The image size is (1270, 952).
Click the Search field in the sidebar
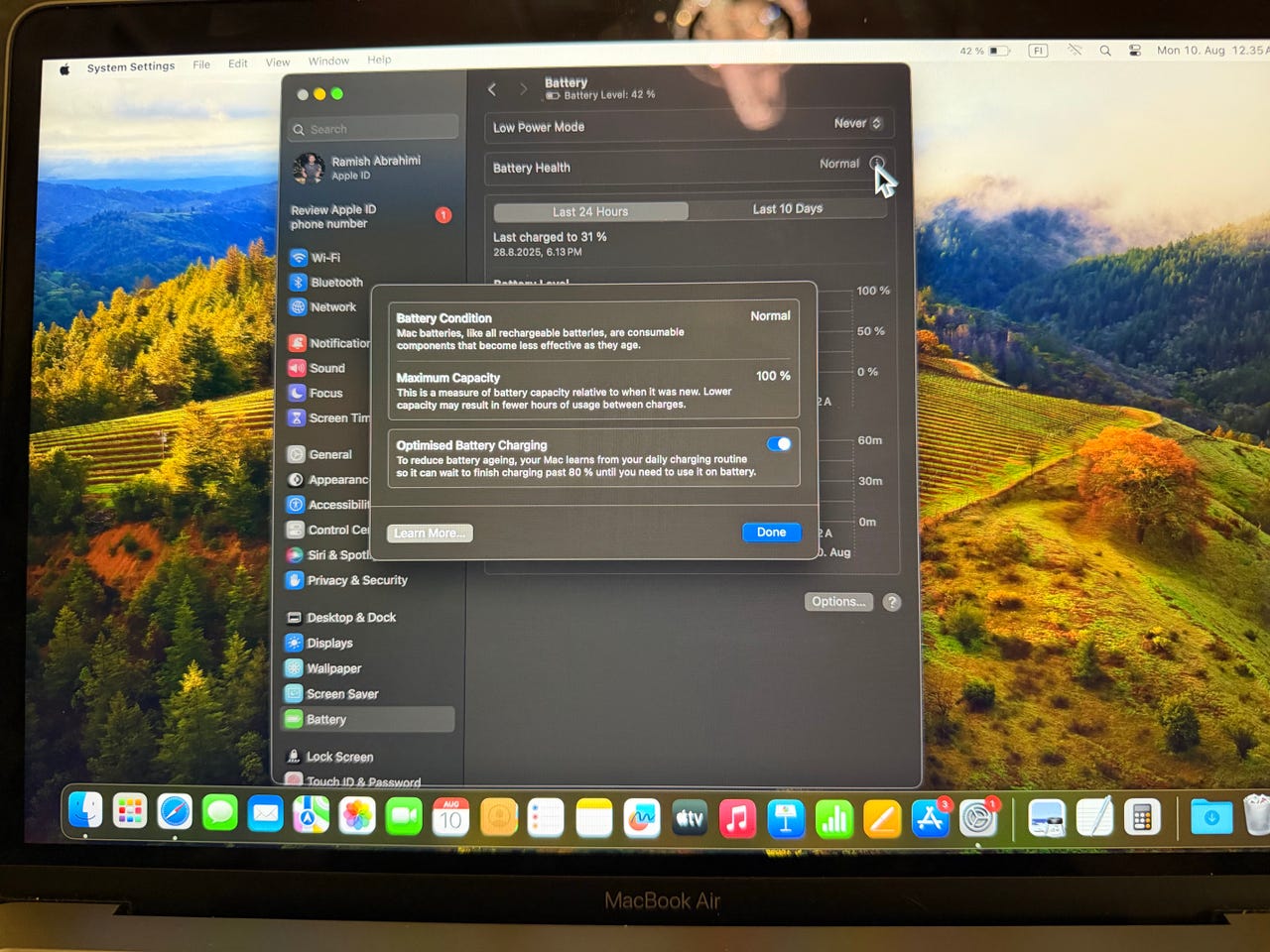pyautogui.click(x=374, y=129)
